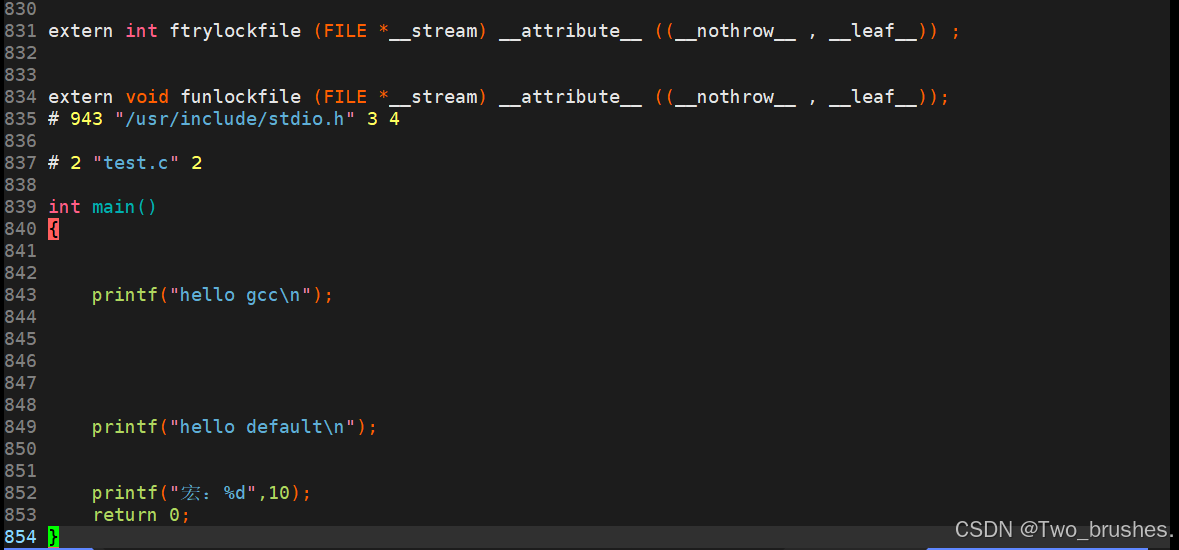
Task: Click the "test.c" filename string
Action: pyautogui.click(x=136, y=163)
